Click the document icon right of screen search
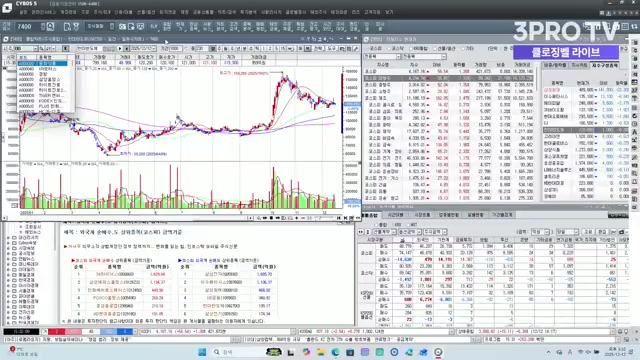 [67, 27]
